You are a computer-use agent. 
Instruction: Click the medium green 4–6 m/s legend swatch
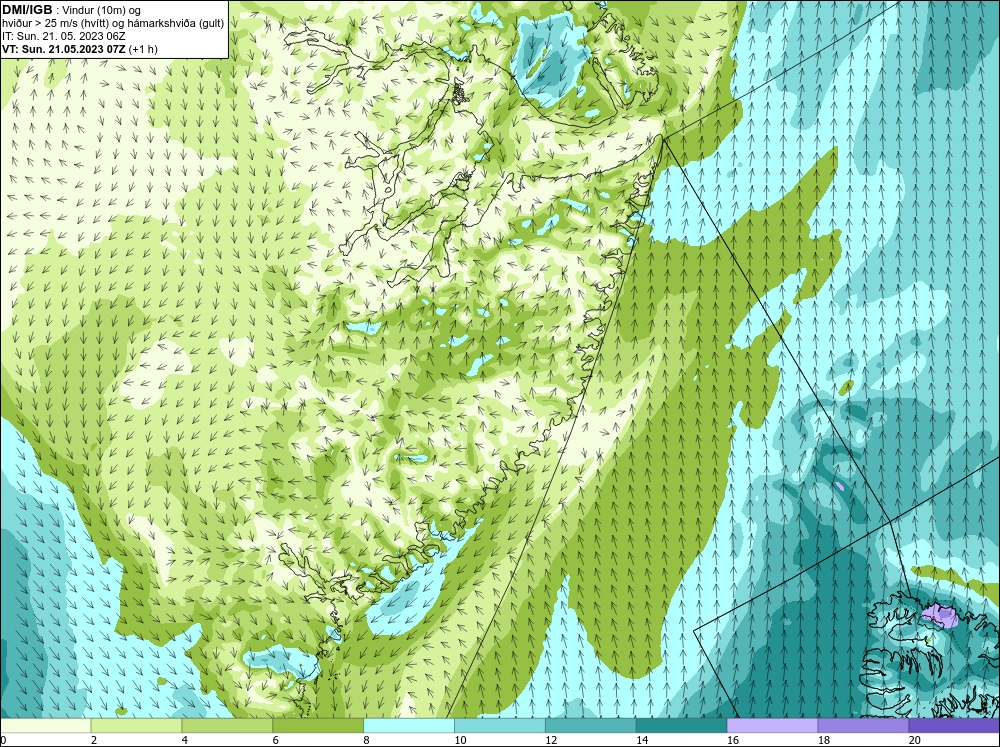pos(227,726)
